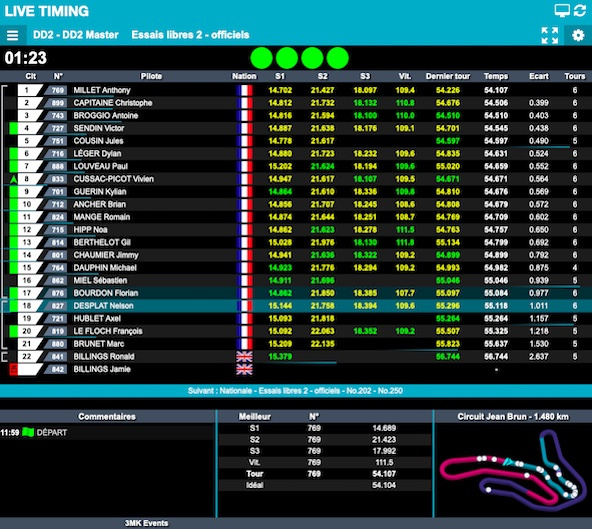Toggle fullscreen with the expand arrows icon
The image size is (592, 529).
click(550, 35)
